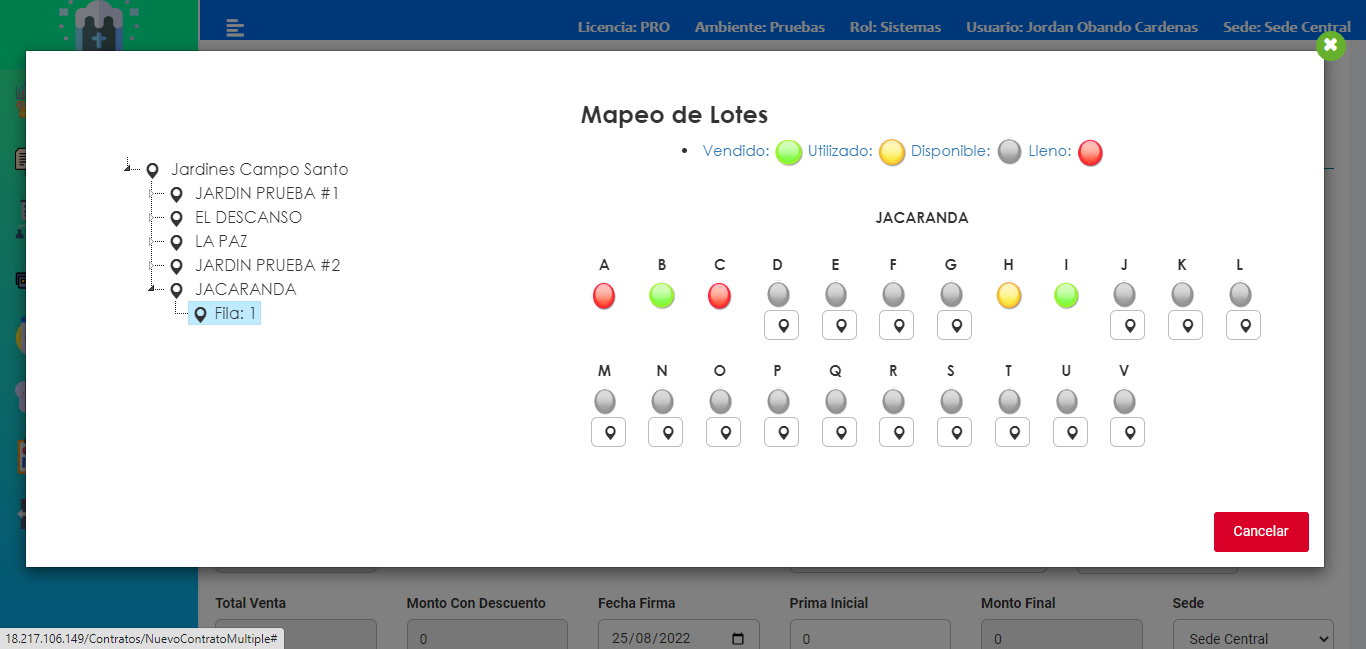Click the yellow light under lot H
The image size is (1366, 649).
pos(1009,296)
